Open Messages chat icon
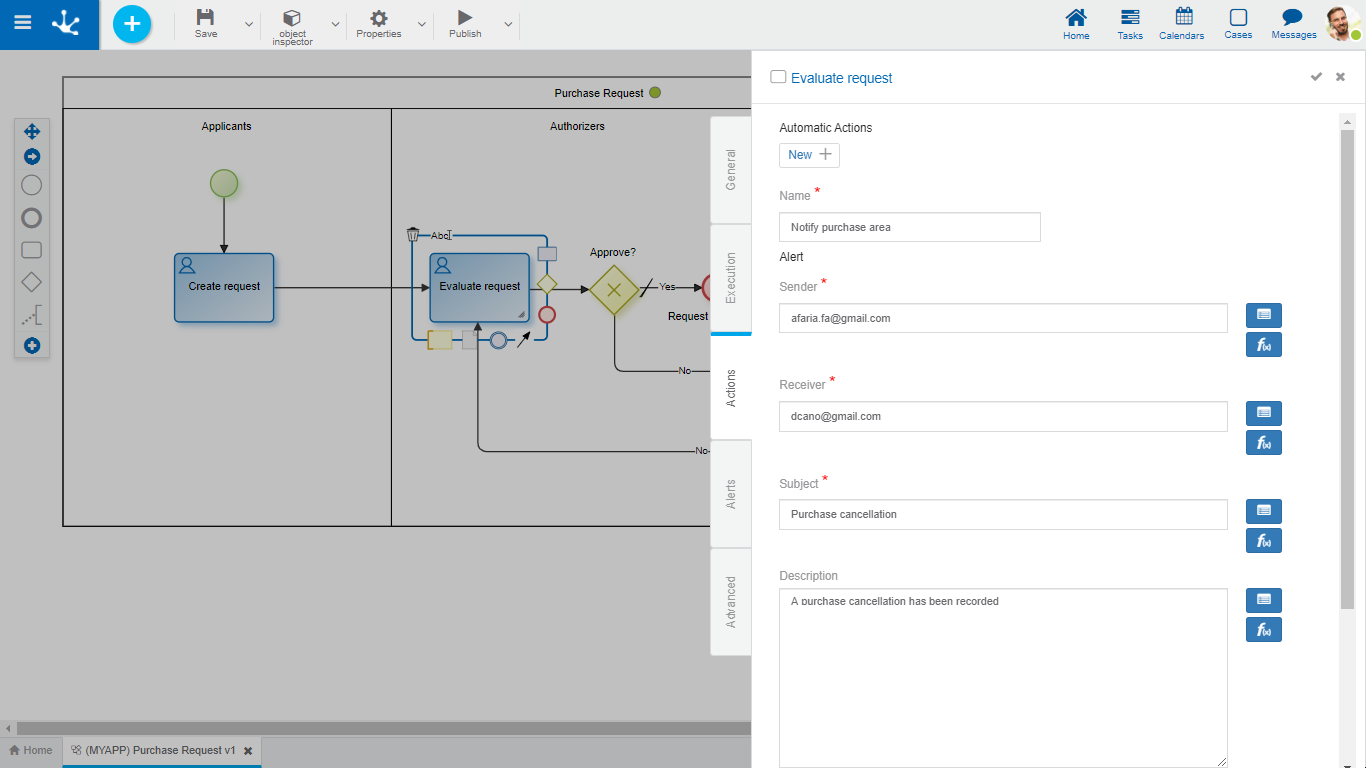Viewport: 1366px width, 768px height. [x=1292, y=18]
